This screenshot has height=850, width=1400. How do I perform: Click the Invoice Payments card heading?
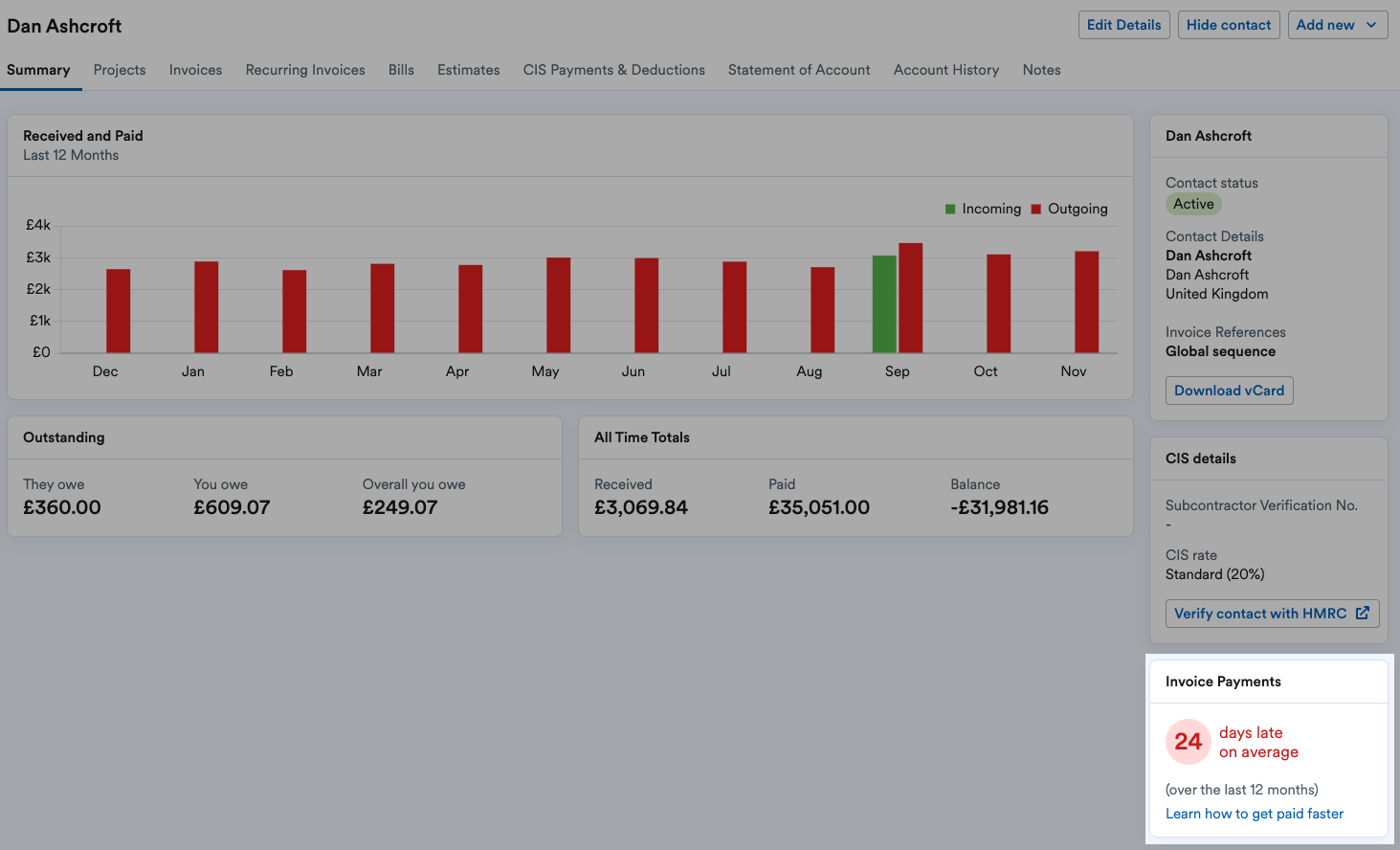tap(1223, 682)
